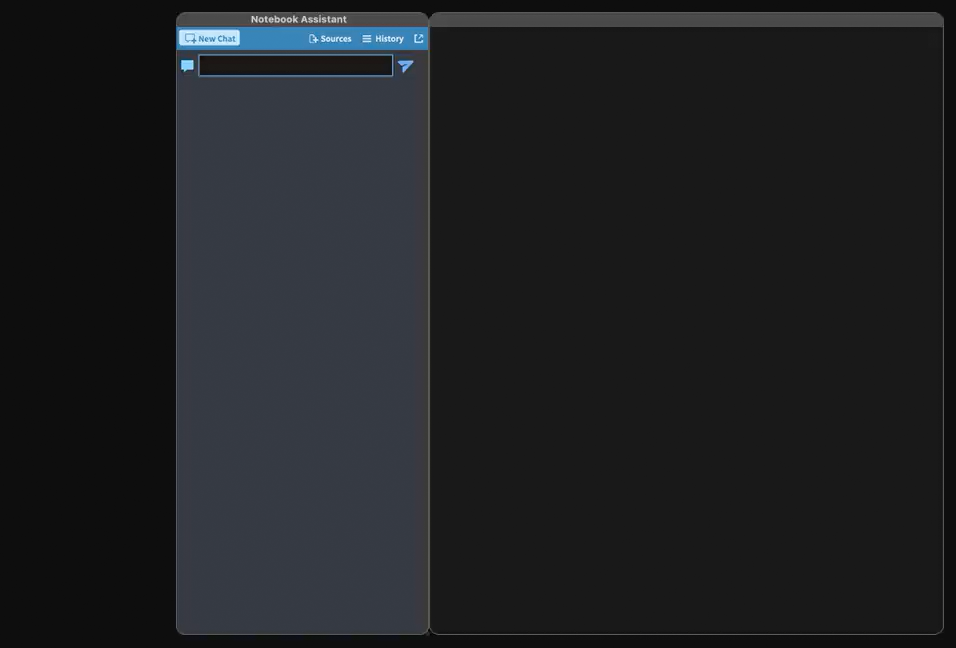Screen dimensions: 956x648
Task: Click the gray header bar of right pane
Action: 686,19
